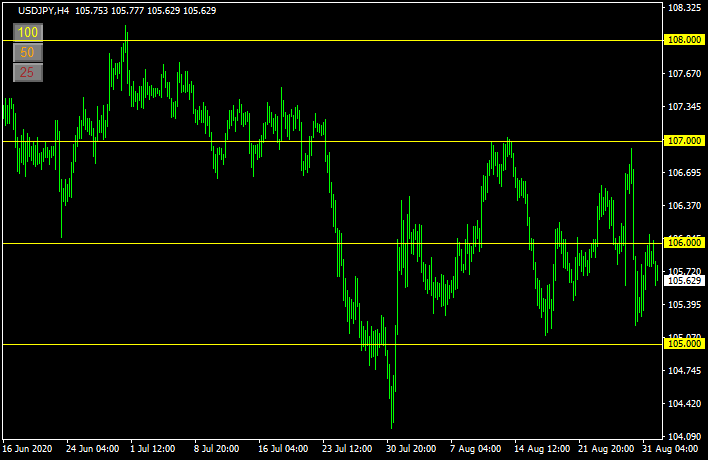The image size is (708, 460).
Task: Click the 7 Aug 04:00 time label
Action: [x=475, y=449]
